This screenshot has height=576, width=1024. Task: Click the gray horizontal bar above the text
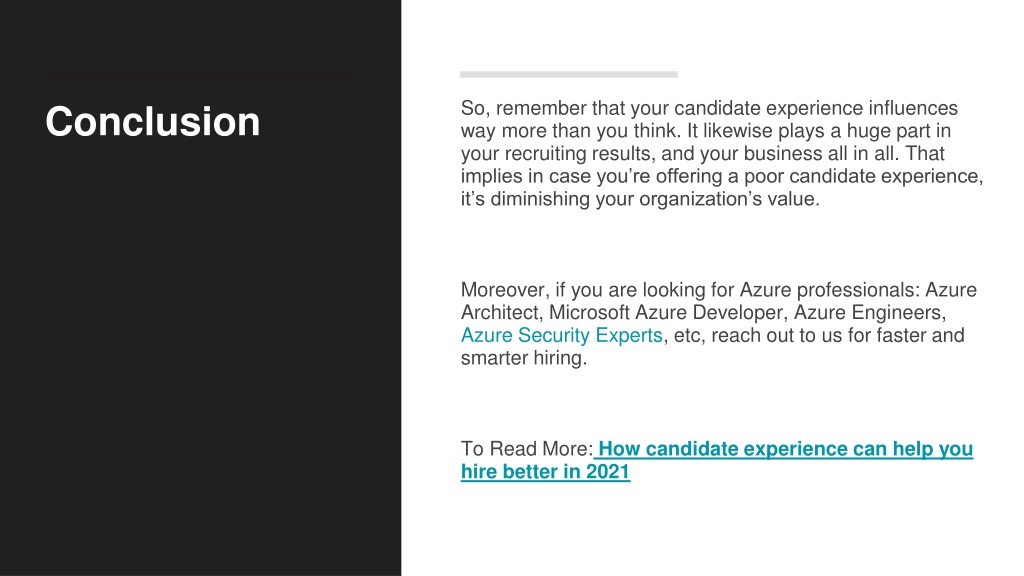click(x=569, y=74)
